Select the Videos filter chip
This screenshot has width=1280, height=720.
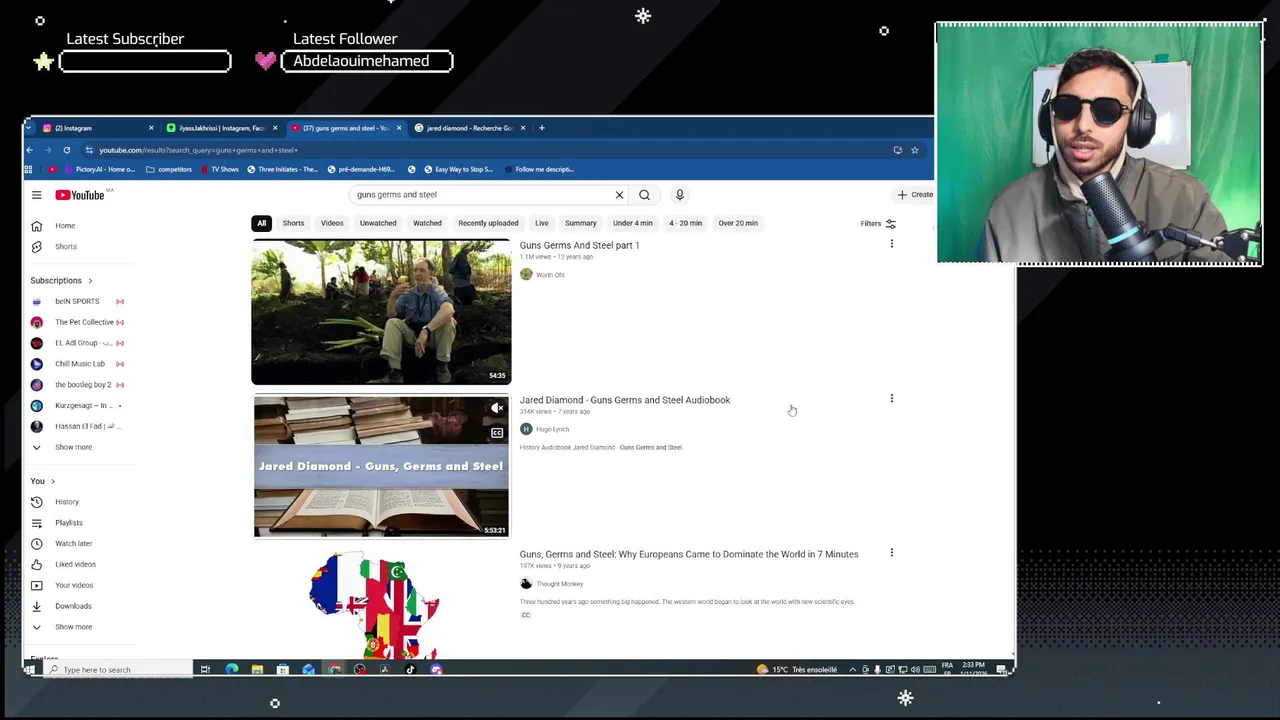tap(332, 224)
